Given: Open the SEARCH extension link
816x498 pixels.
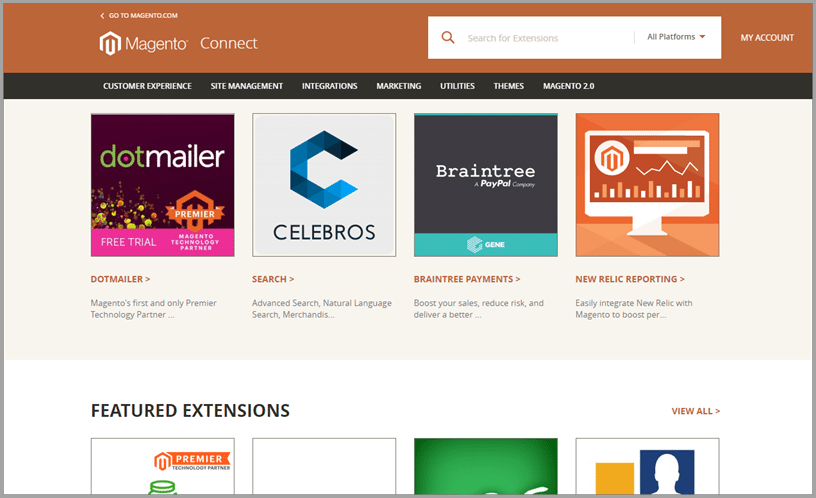Looking at the screenshot, I should 273,279.
